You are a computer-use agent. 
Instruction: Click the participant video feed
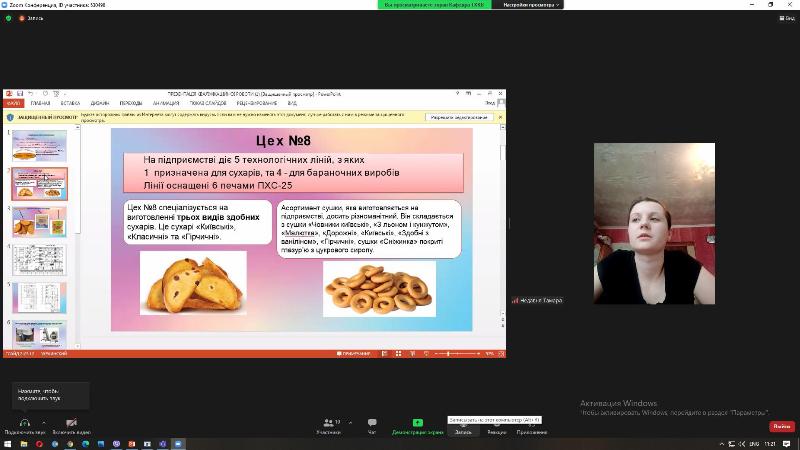point(654,223)
